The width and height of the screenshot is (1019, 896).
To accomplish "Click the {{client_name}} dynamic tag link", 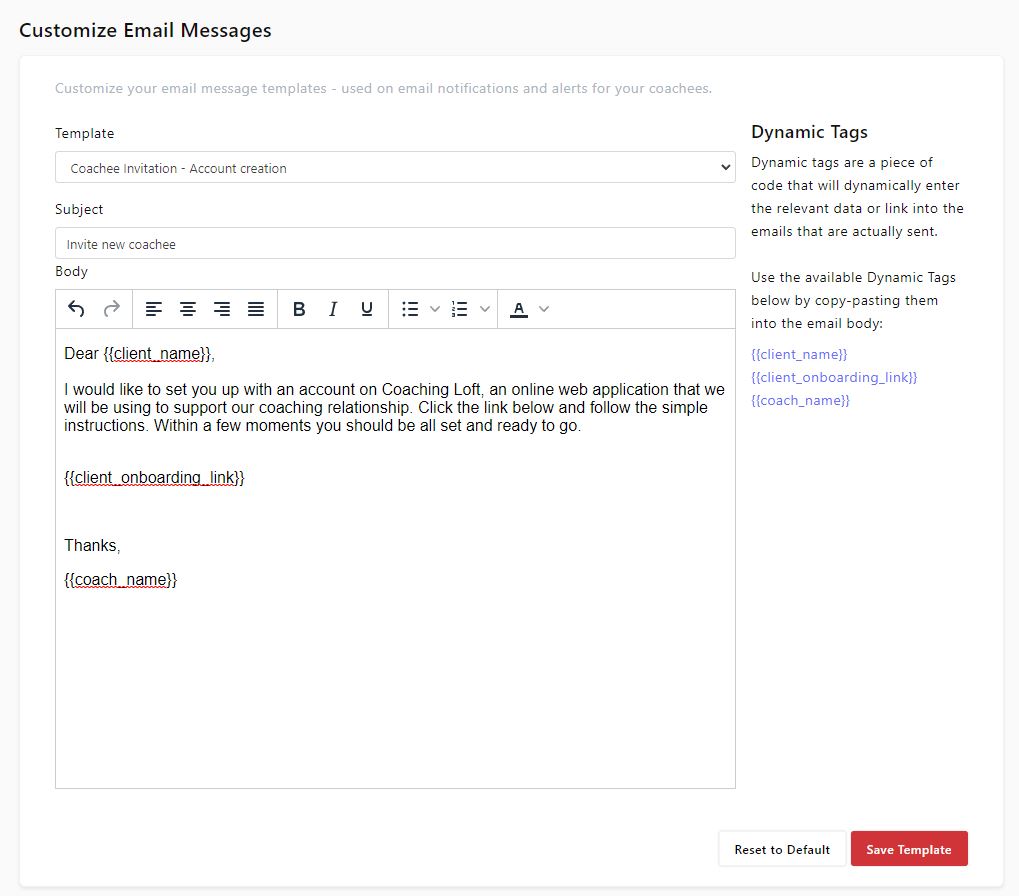I will (x=798, y=354).
